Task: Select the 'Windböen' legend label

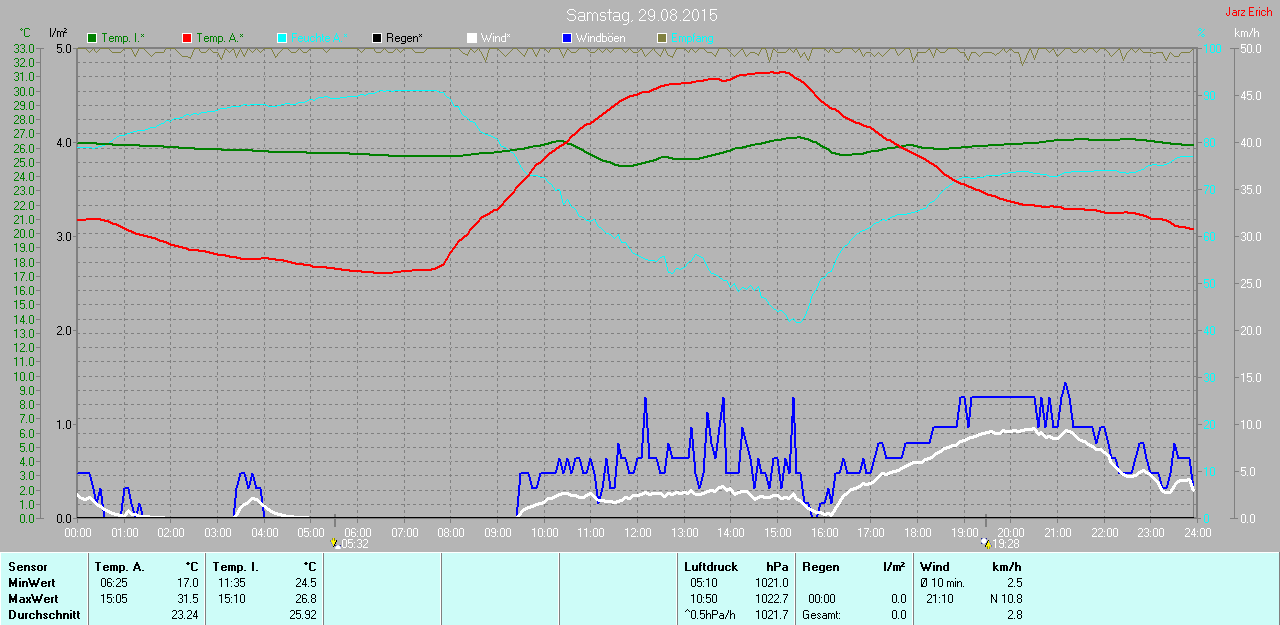Action: [600, 38]
